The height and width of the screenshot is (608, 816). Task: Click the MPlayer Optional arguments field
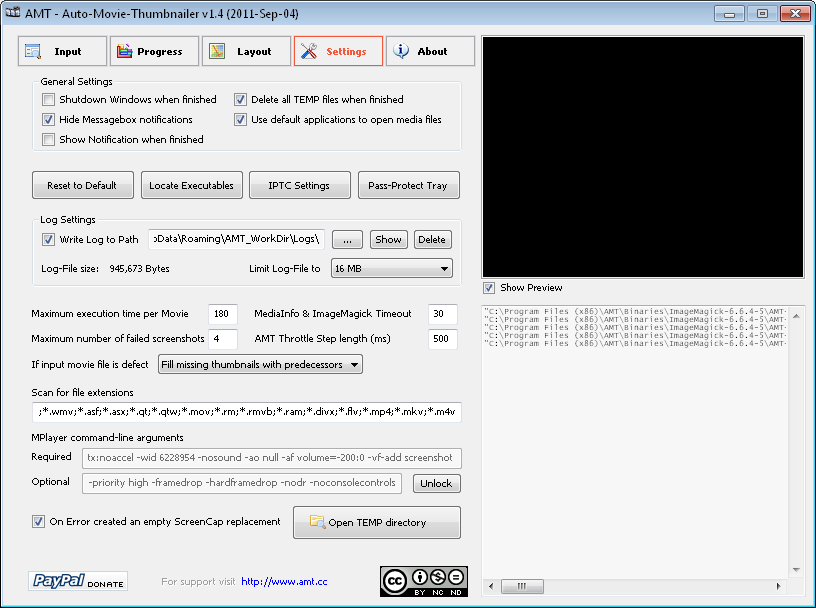(242, 483)
